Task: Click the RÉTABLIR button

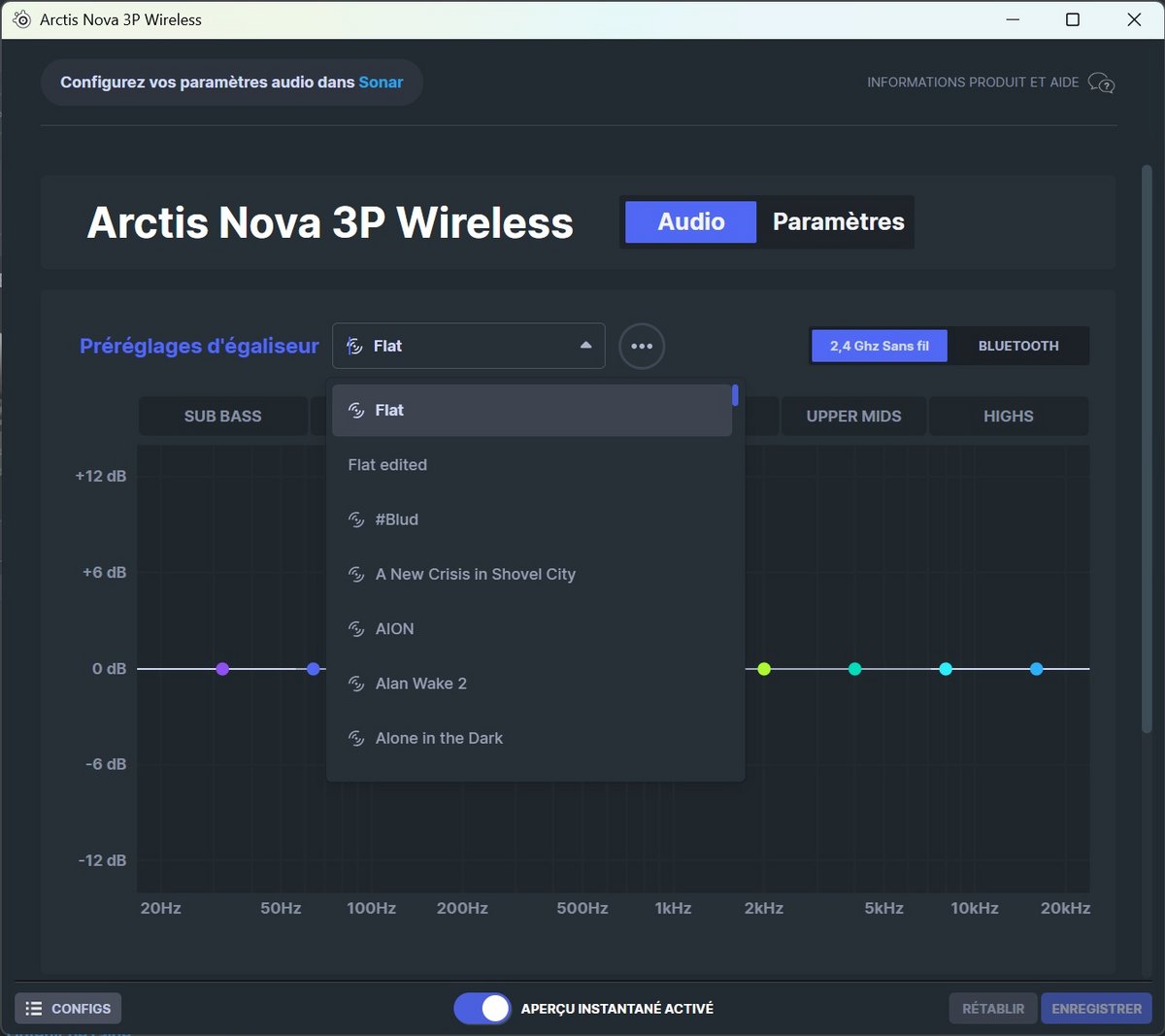Action: 993,1009
